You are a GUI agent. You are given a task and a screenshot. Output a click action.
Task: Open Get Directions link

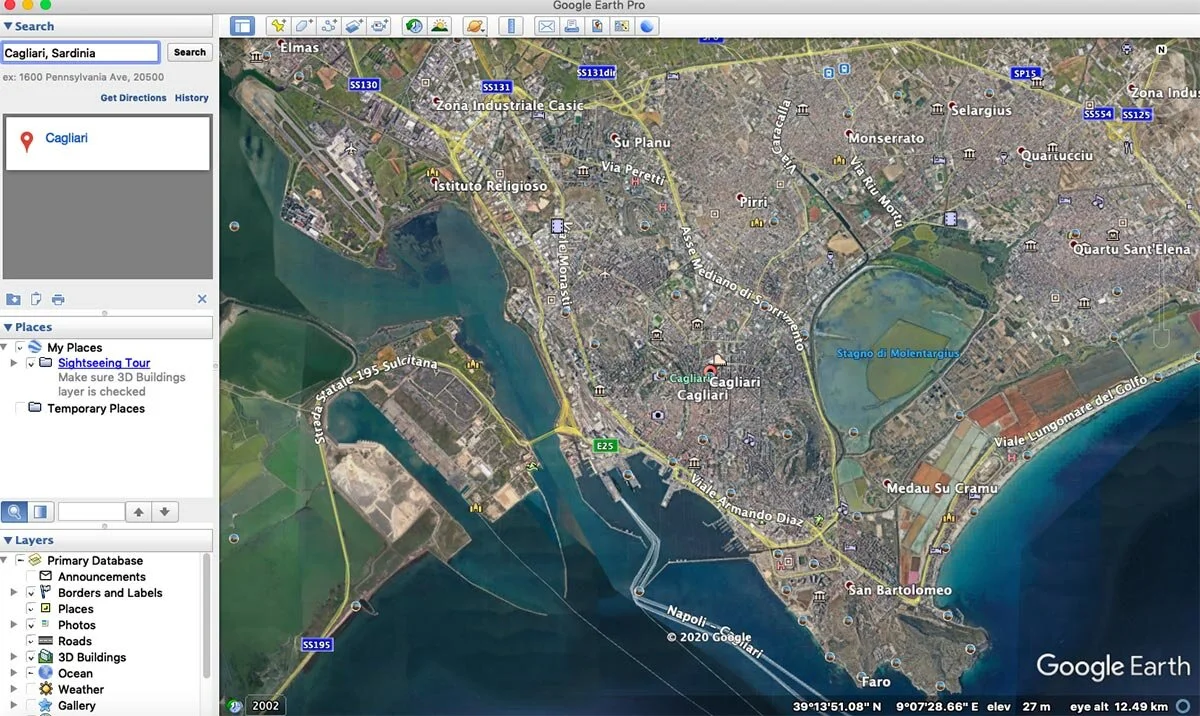(133, 98)
